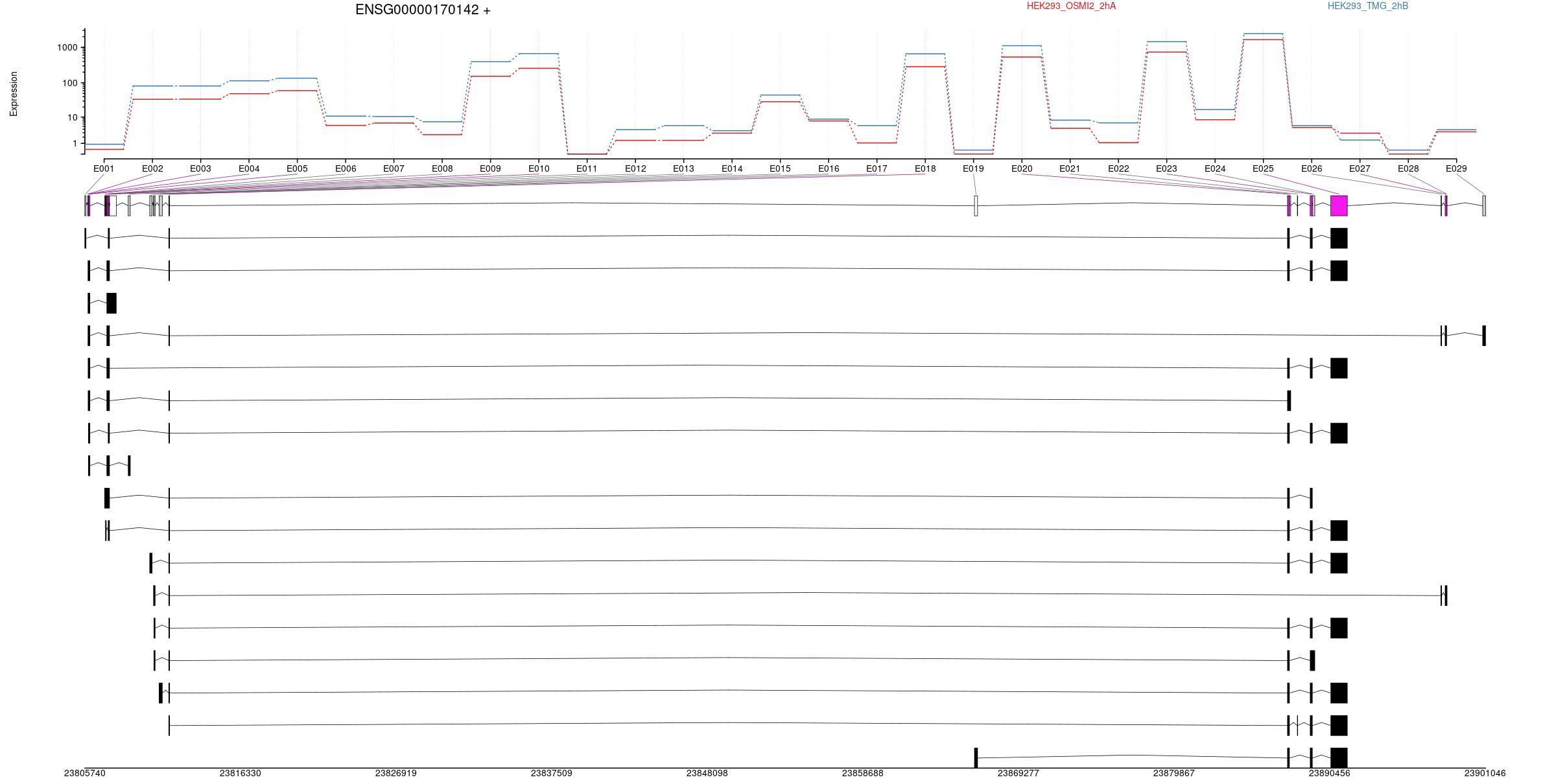Viewport: 1556px width, 784px height.
Task: Click exon bin label E013
Action: [683, 168]
